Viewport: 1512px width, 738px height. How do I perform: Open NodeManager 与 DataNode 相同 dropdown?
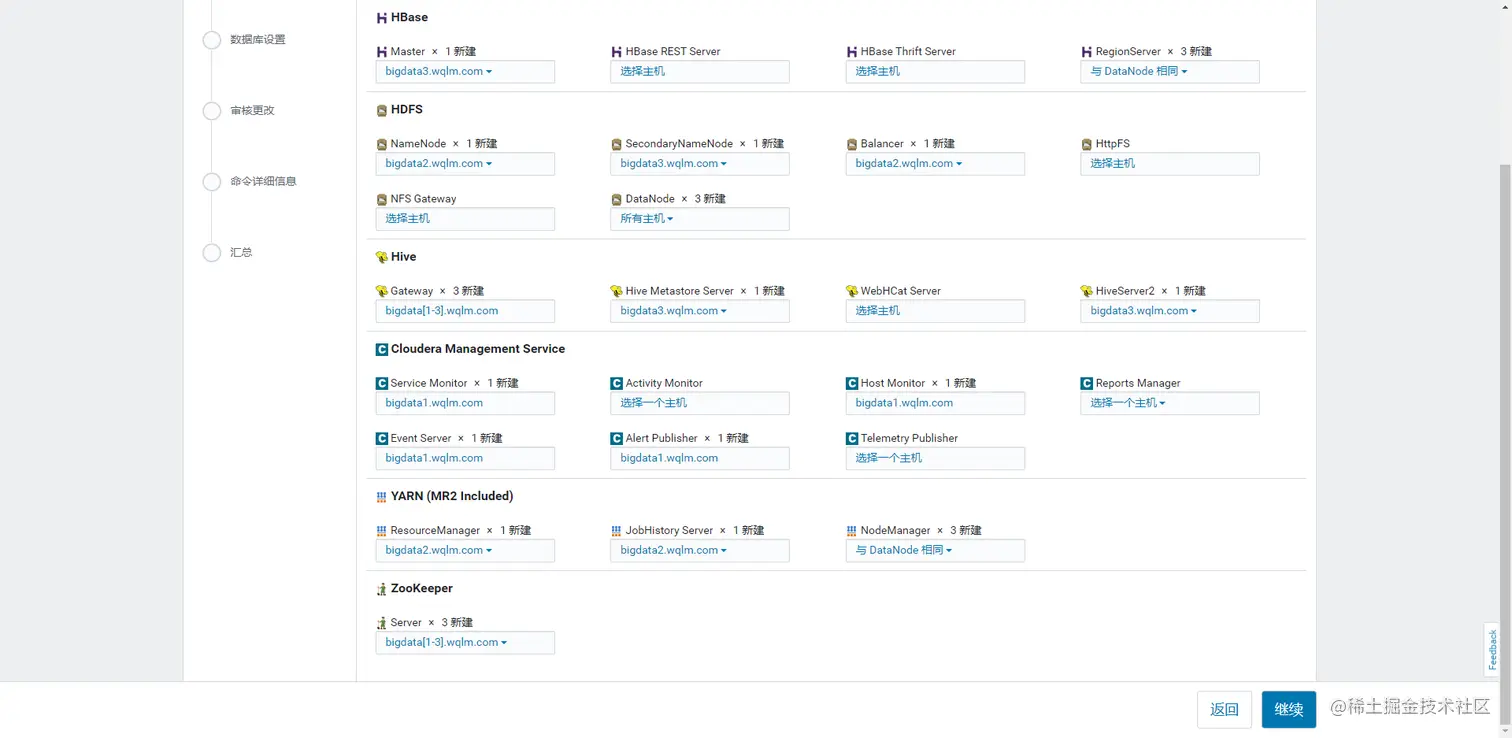click(935, 550)
